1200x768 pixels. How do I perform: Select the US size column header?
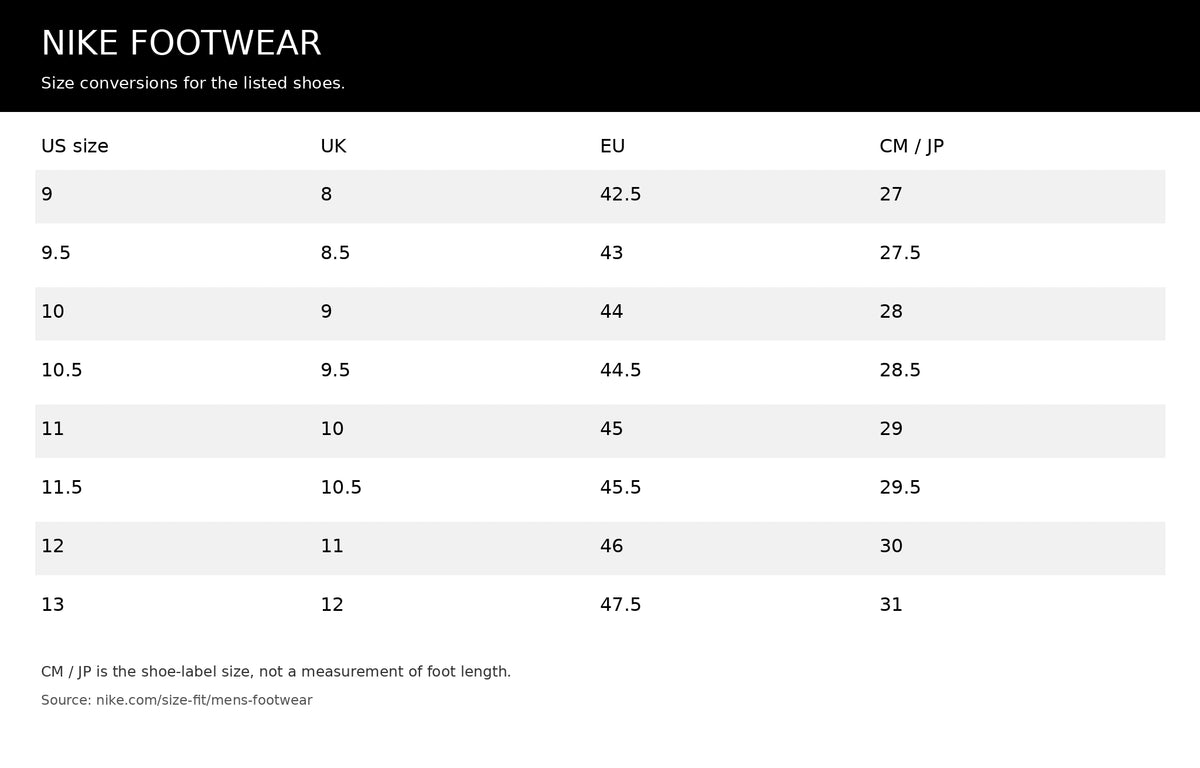pos(75,146)
